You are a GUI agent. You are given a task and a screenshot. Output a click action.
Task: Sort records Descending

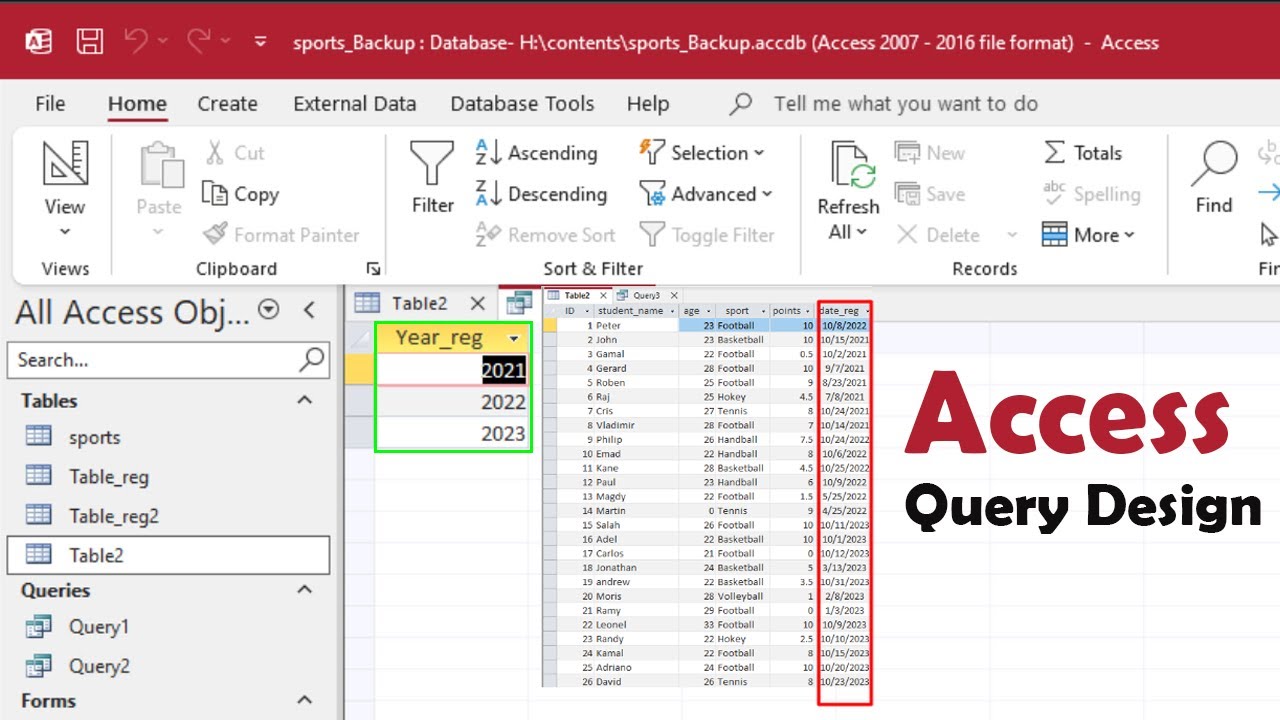coord(541,194)
